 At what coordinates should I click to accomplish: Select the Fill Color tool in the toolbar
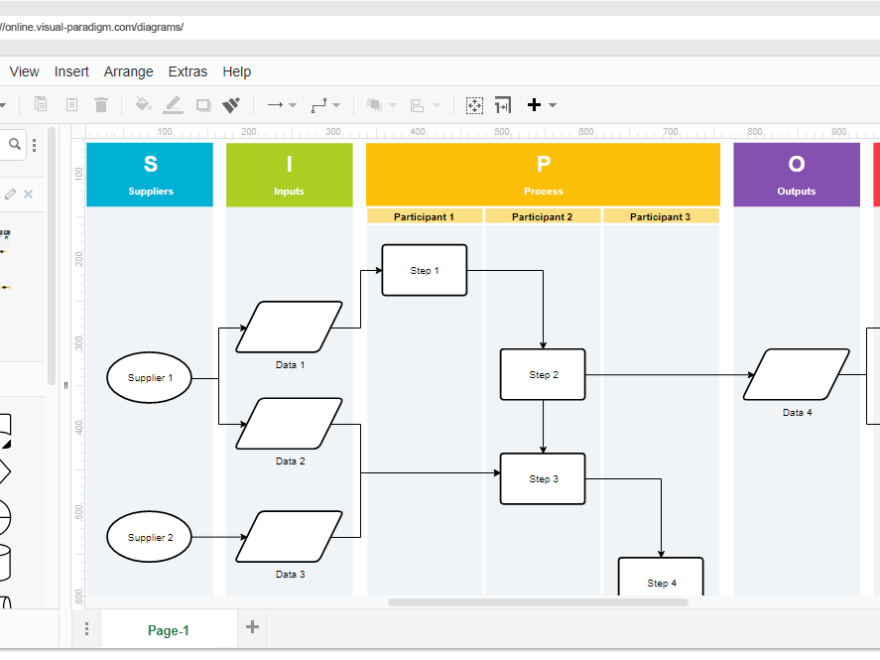[x=143, y=104]
